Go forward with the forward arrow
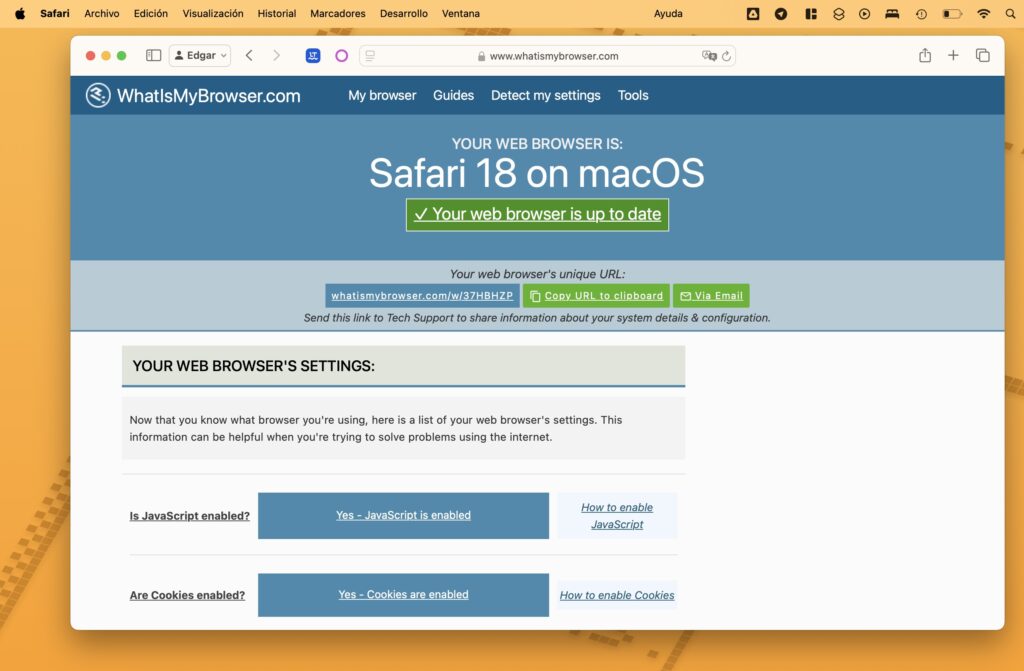 tap(276, 56)
